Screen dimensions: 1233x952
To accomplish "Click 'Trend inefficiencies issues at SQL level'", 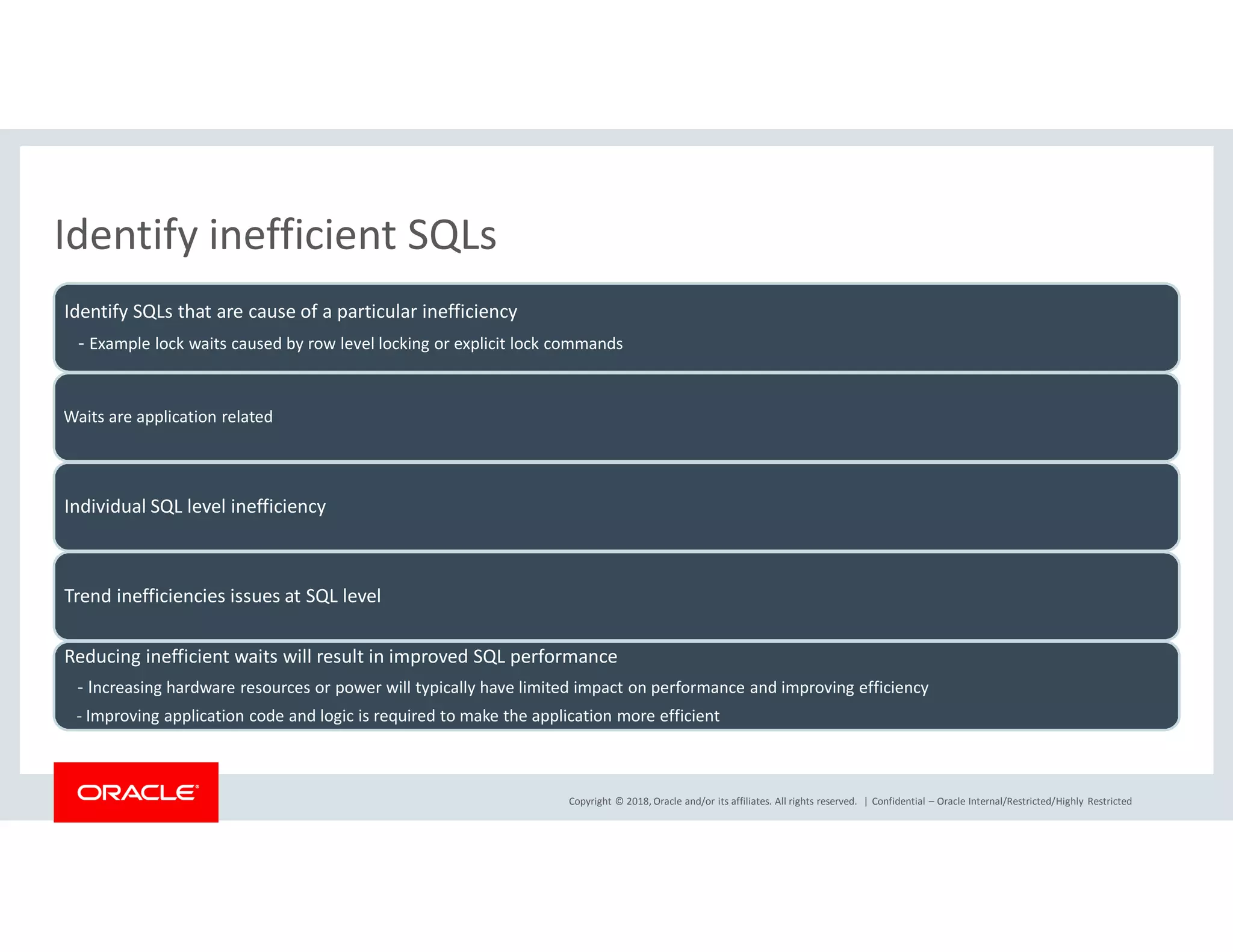I will [223, 596].
